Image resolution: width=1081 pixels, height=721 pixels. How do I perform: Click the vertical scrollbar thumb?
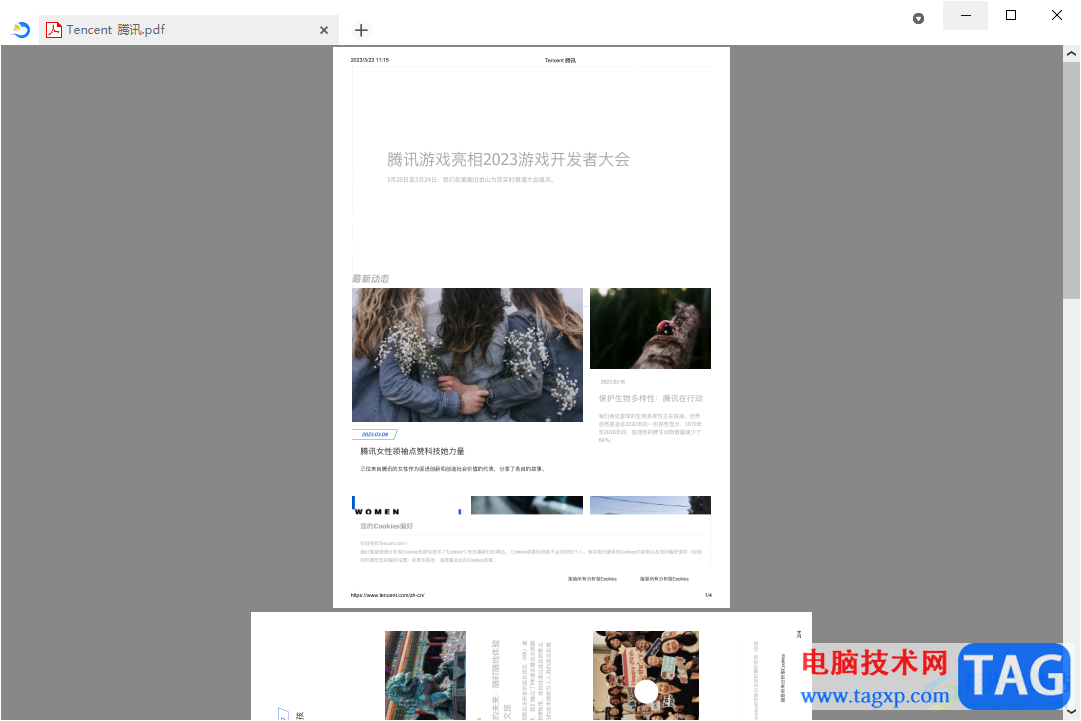coord(1071,181)
